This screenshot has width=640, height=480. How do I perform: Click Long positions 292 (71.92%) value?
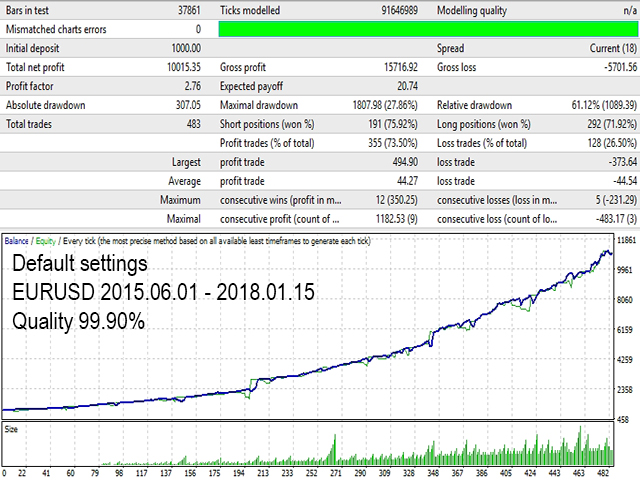[x=612, y=124]
